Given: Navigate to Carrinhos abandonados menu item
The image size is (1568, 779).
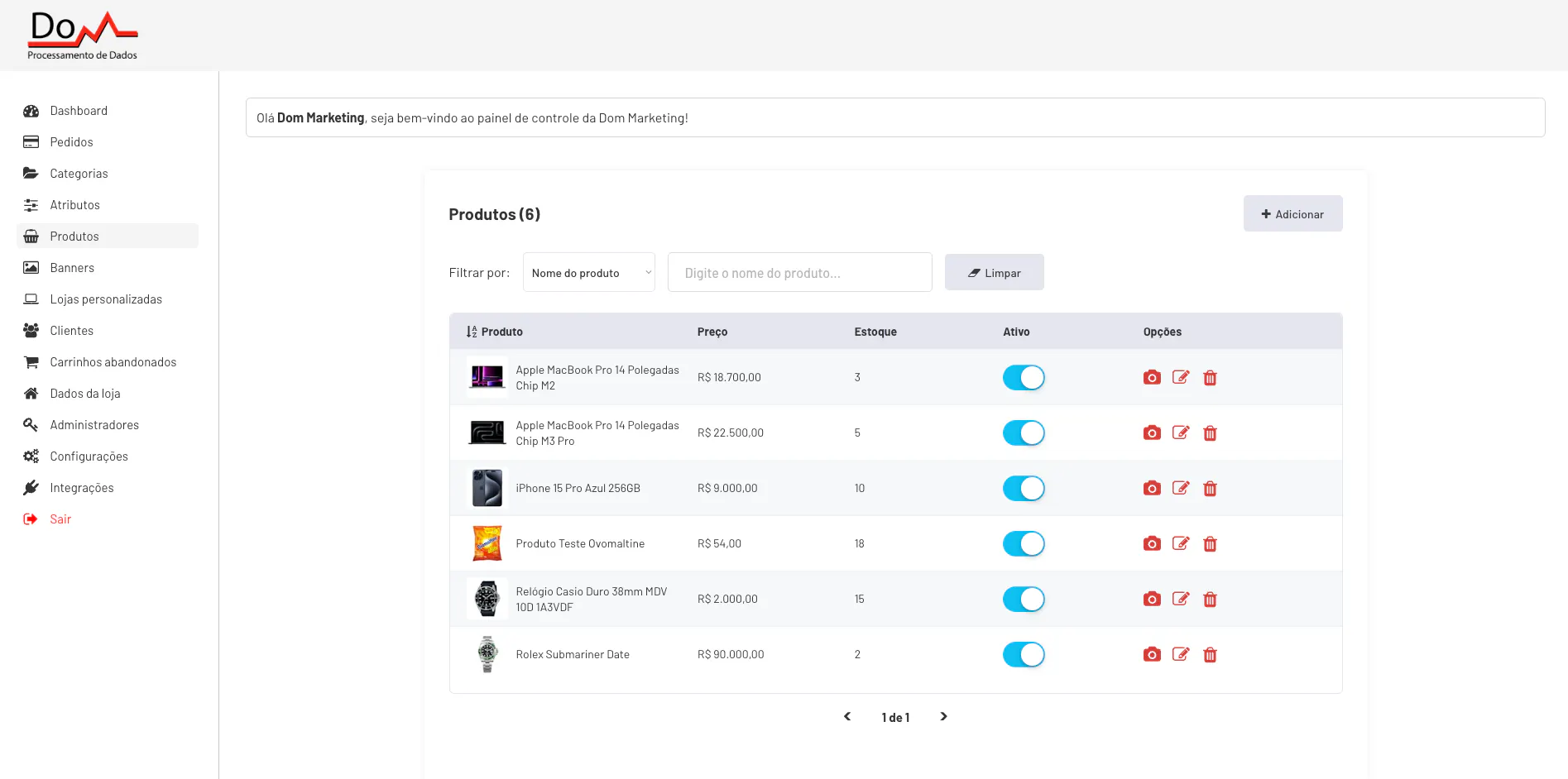Looking at the screenshot, I should pyautogui.click(x=113, y=362).
